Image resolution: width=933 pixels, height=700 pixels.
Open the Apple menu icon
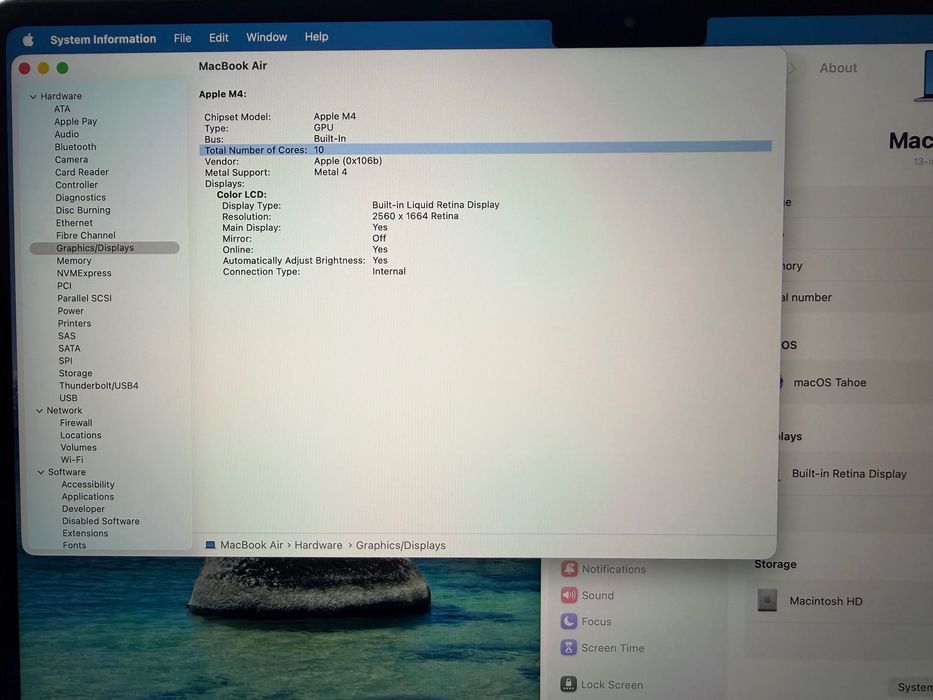point(27,40)
